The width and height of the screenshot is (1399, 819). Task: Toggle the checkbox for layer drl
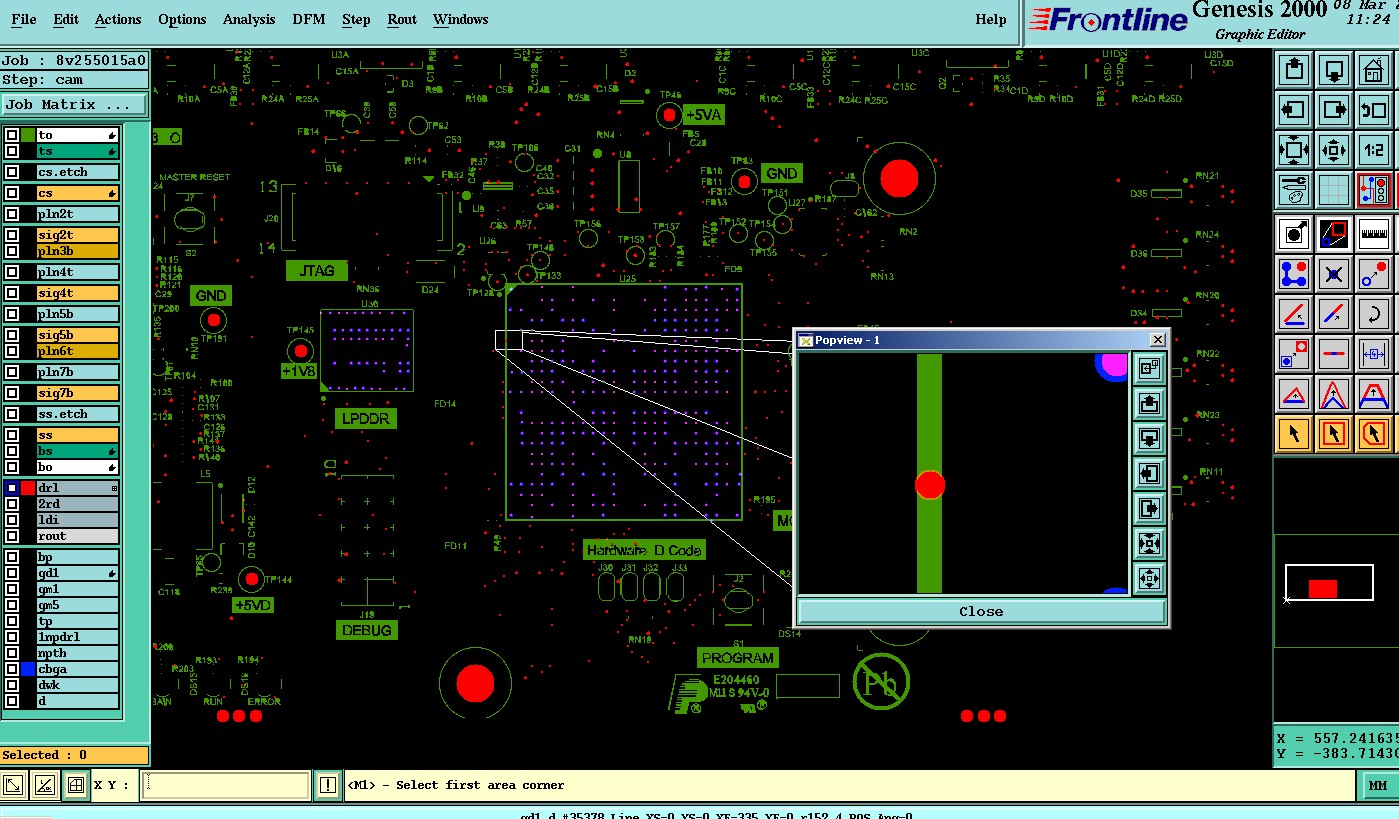pos(12,488)
